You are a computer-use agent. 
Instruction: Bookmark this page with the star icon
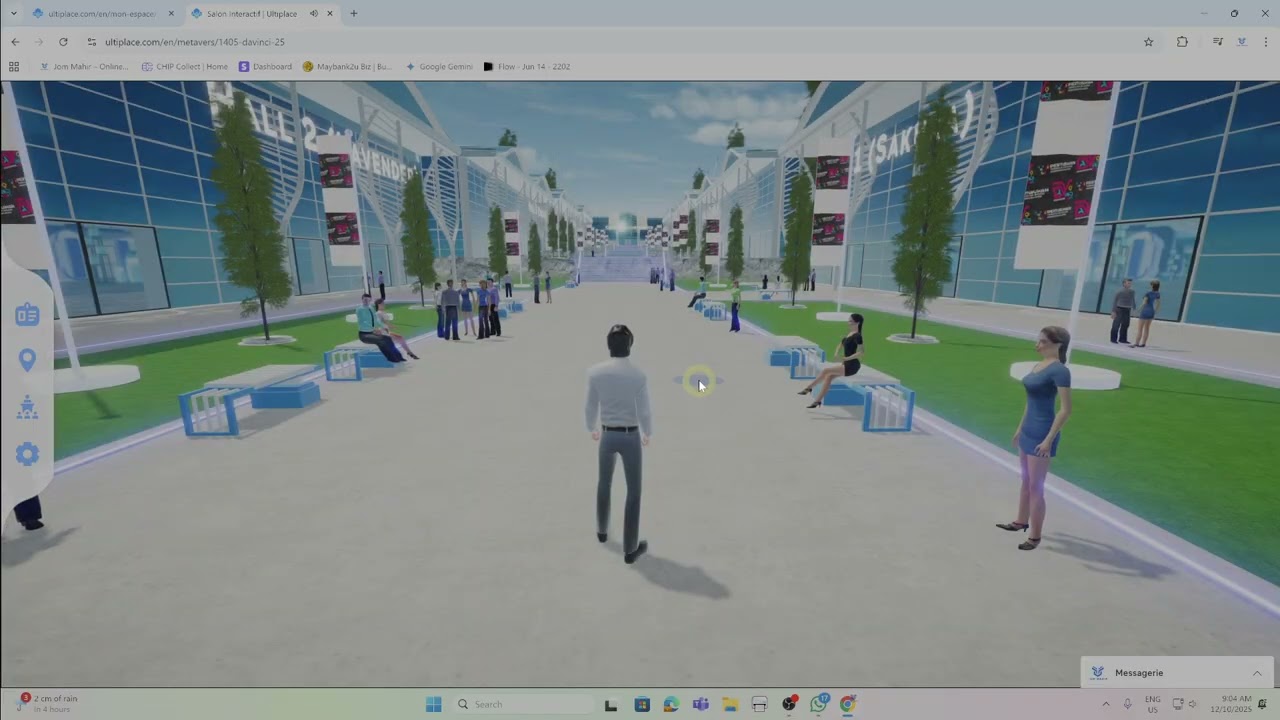pos(1148,42)
